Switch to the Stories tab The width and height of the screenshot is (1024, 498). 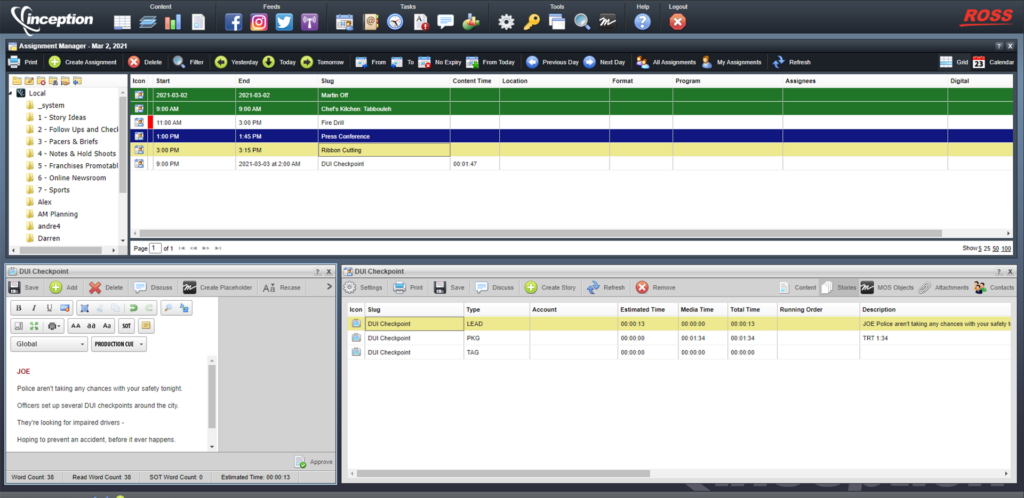[839, 287]
